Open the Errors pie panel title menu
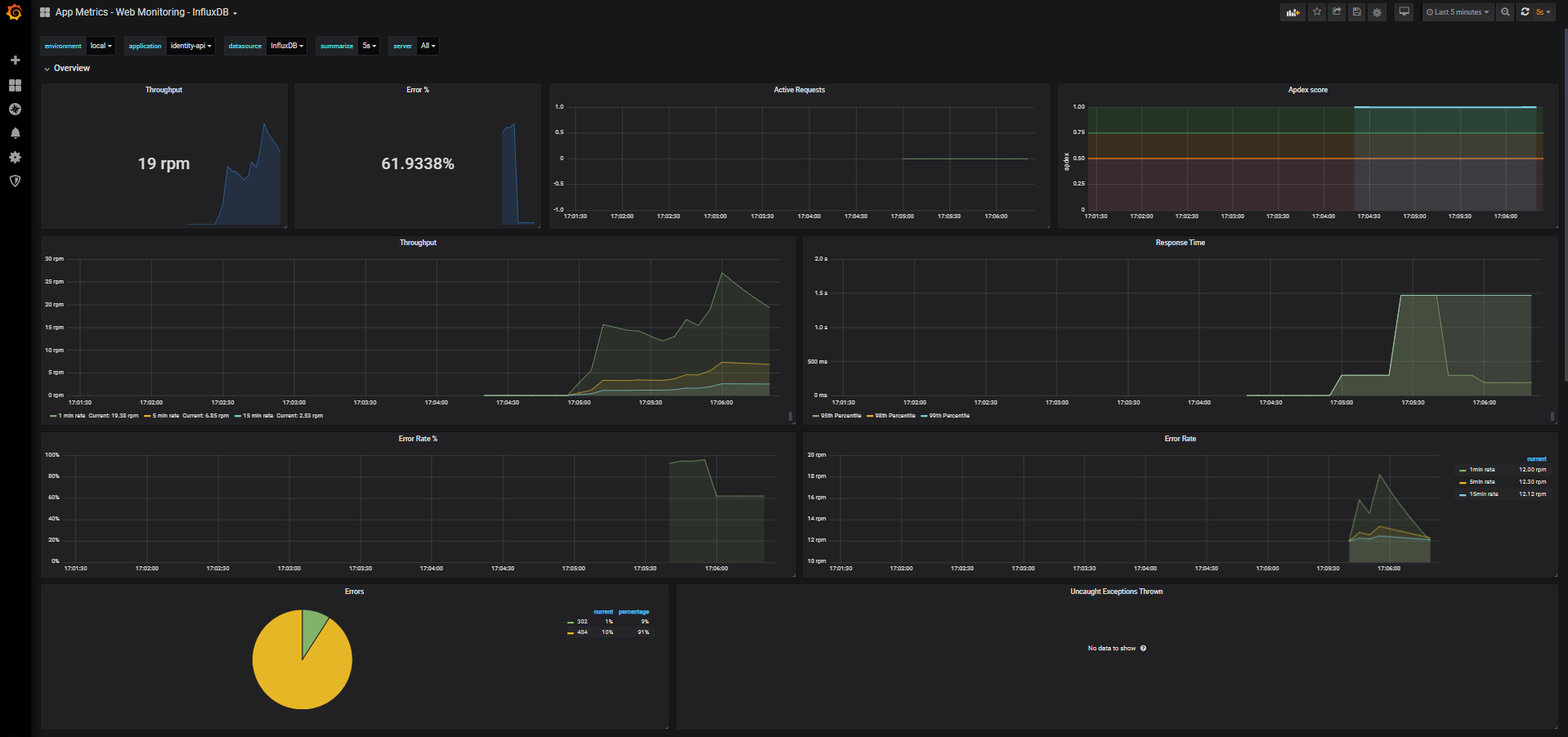 click(x=354, y=592)
